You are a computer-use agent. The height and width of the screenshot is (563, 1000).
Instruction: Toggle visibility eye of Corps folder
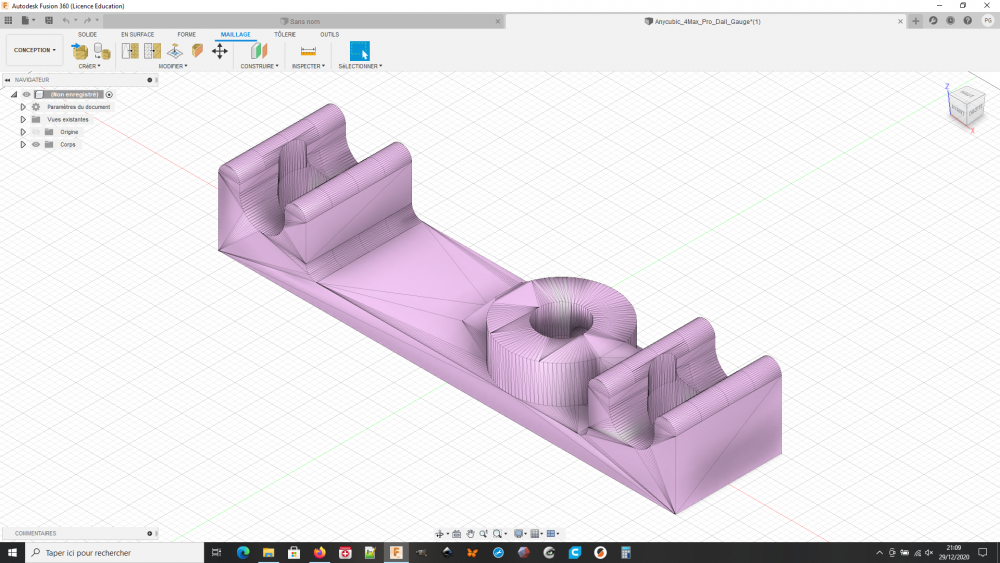(x=36, y=144)
